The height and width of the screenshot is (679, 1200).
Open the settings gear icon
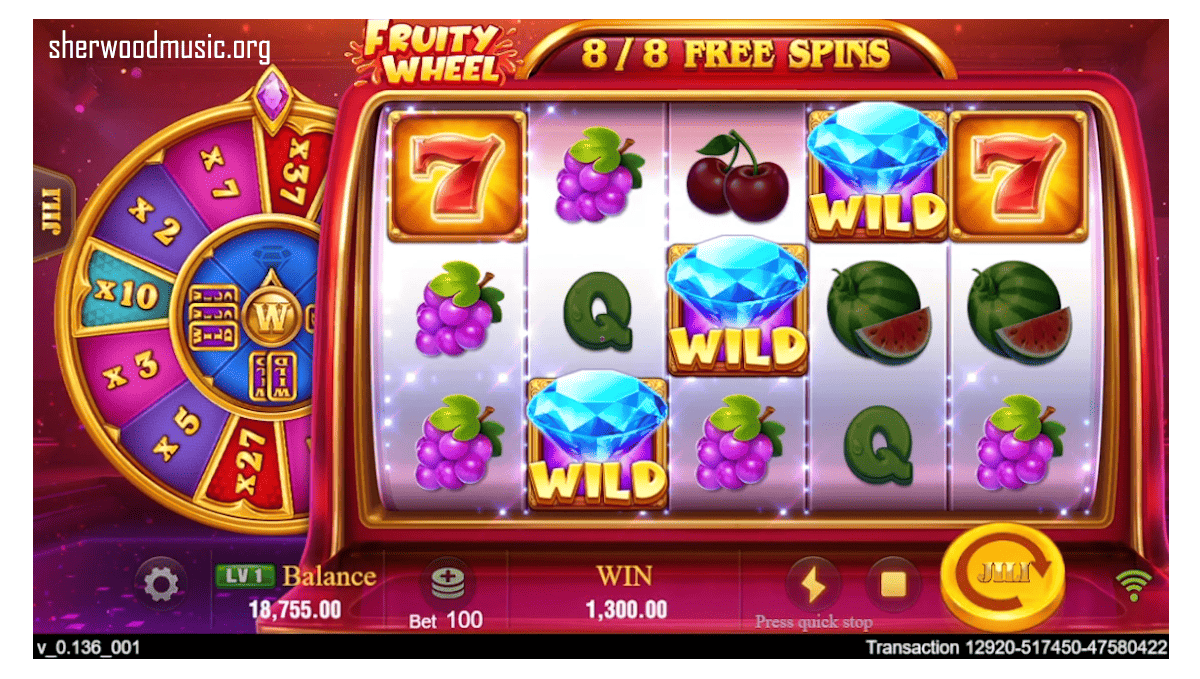(161, 584)
